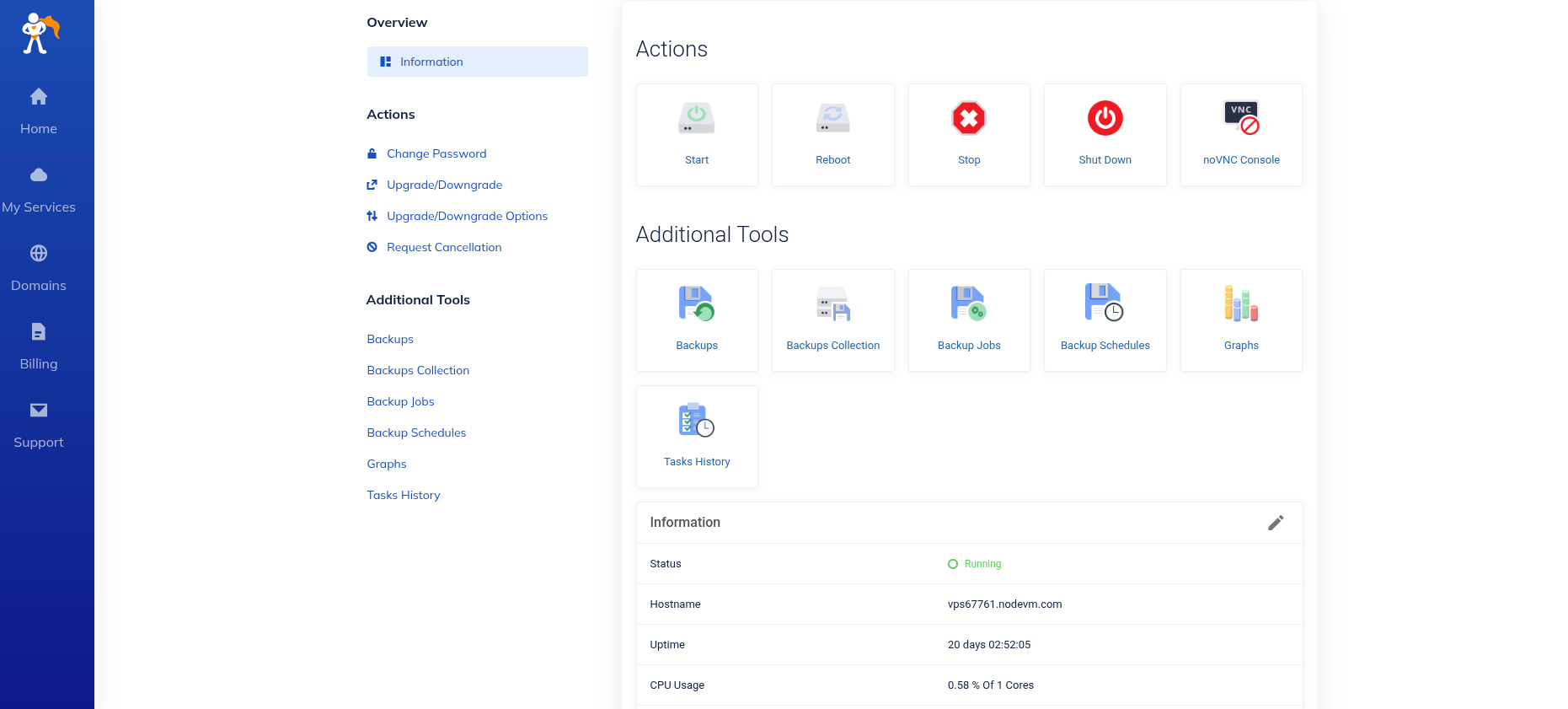Click the noVNC Console label
The height and width of the screenshot is (709, 1568).
pyautogui.click(x=1241, y=159)
